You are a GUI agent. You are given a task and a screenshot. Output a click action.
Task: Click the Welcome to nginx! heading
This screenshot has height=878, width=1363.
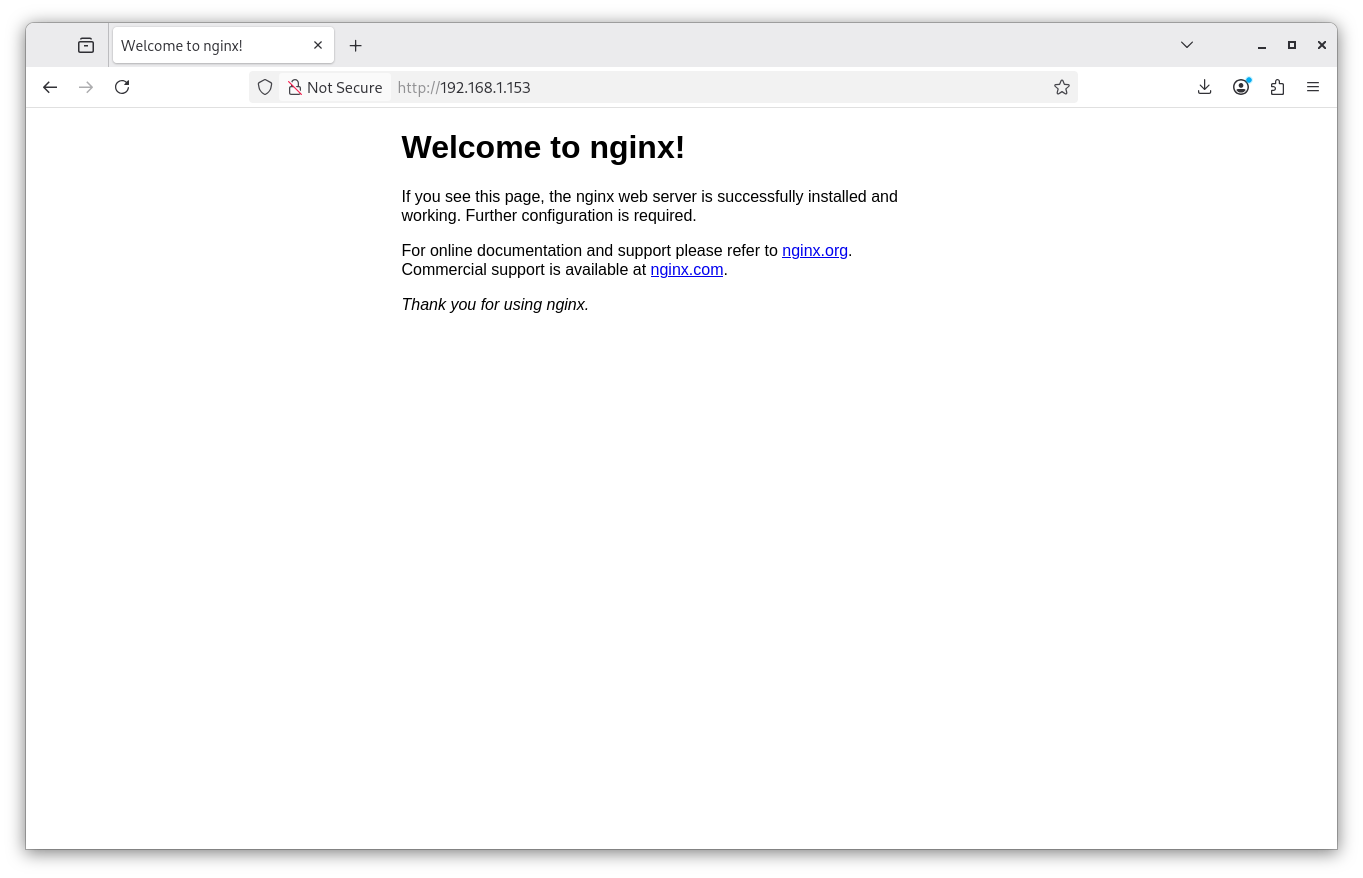(x=543, y=147)
